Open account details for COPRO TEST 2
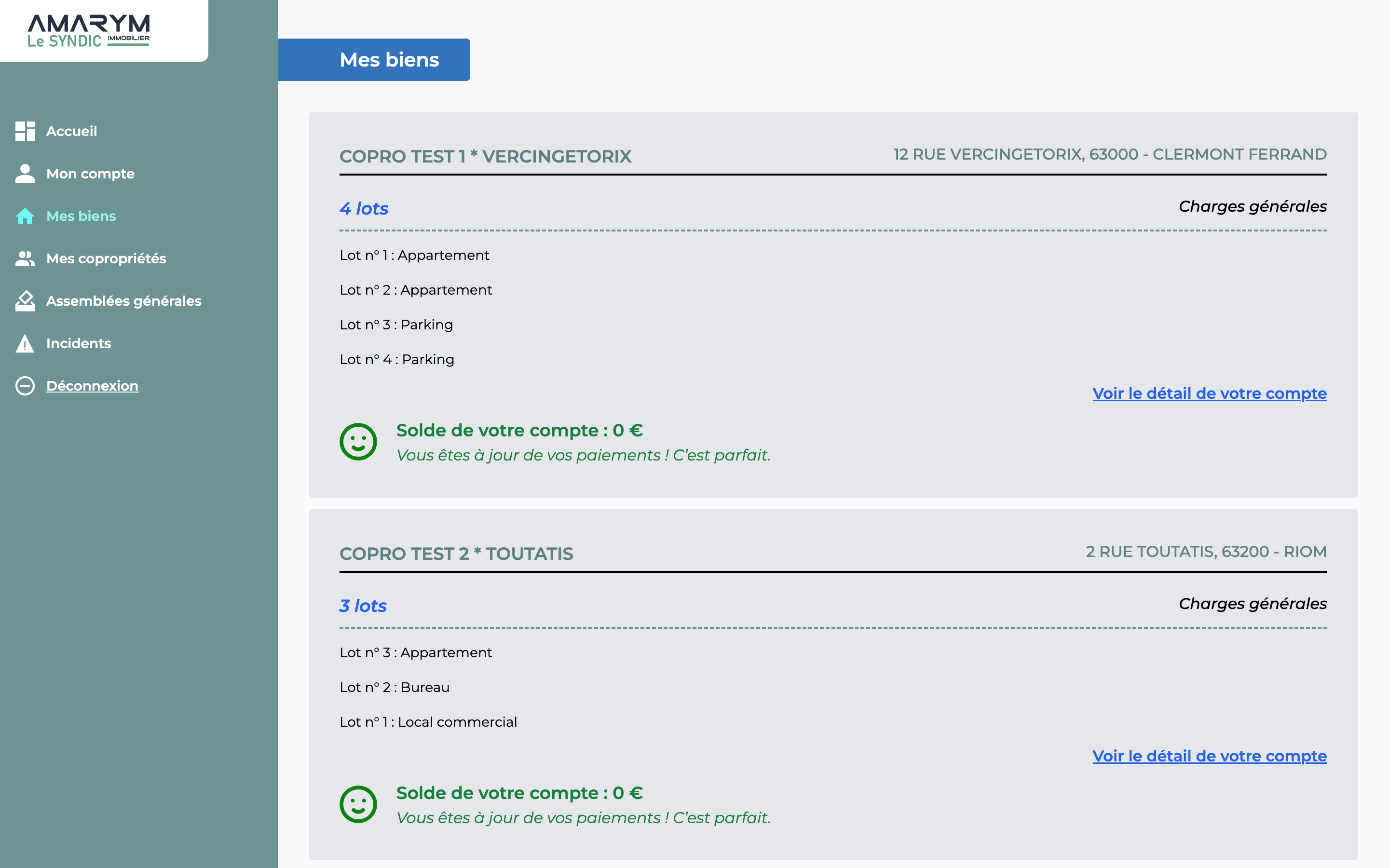1389x868 pixels. point(1210,756)
